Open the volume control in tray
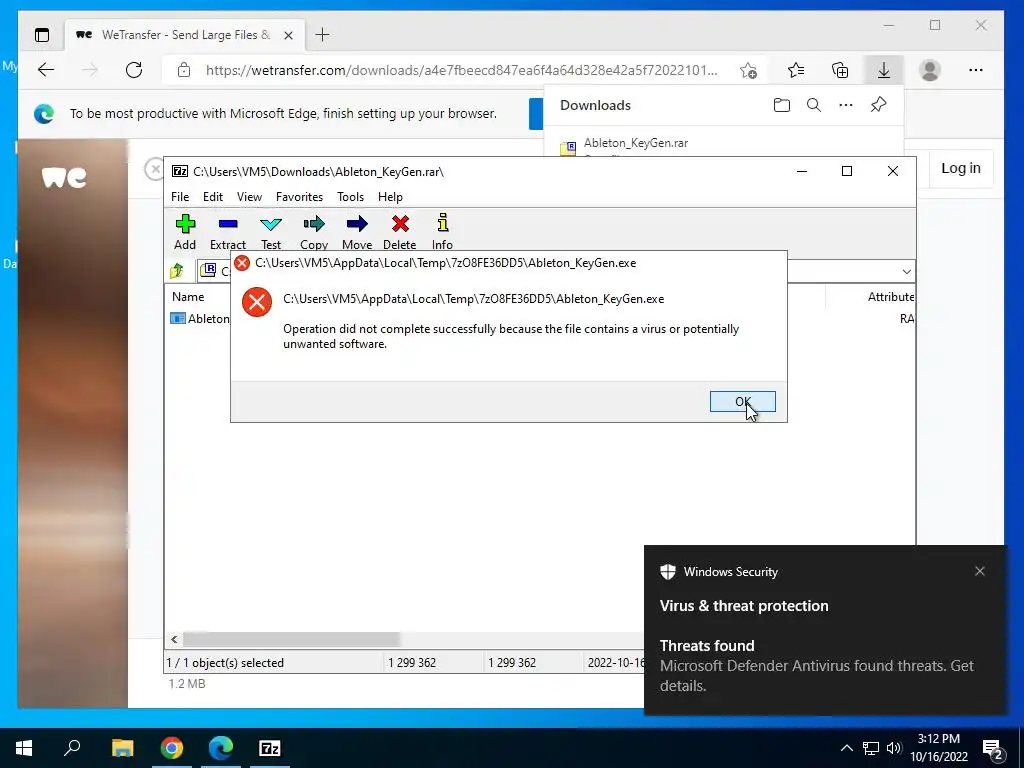Viewport: 1024px width, 768px height. pyautogui.click(x=894, y=748)
